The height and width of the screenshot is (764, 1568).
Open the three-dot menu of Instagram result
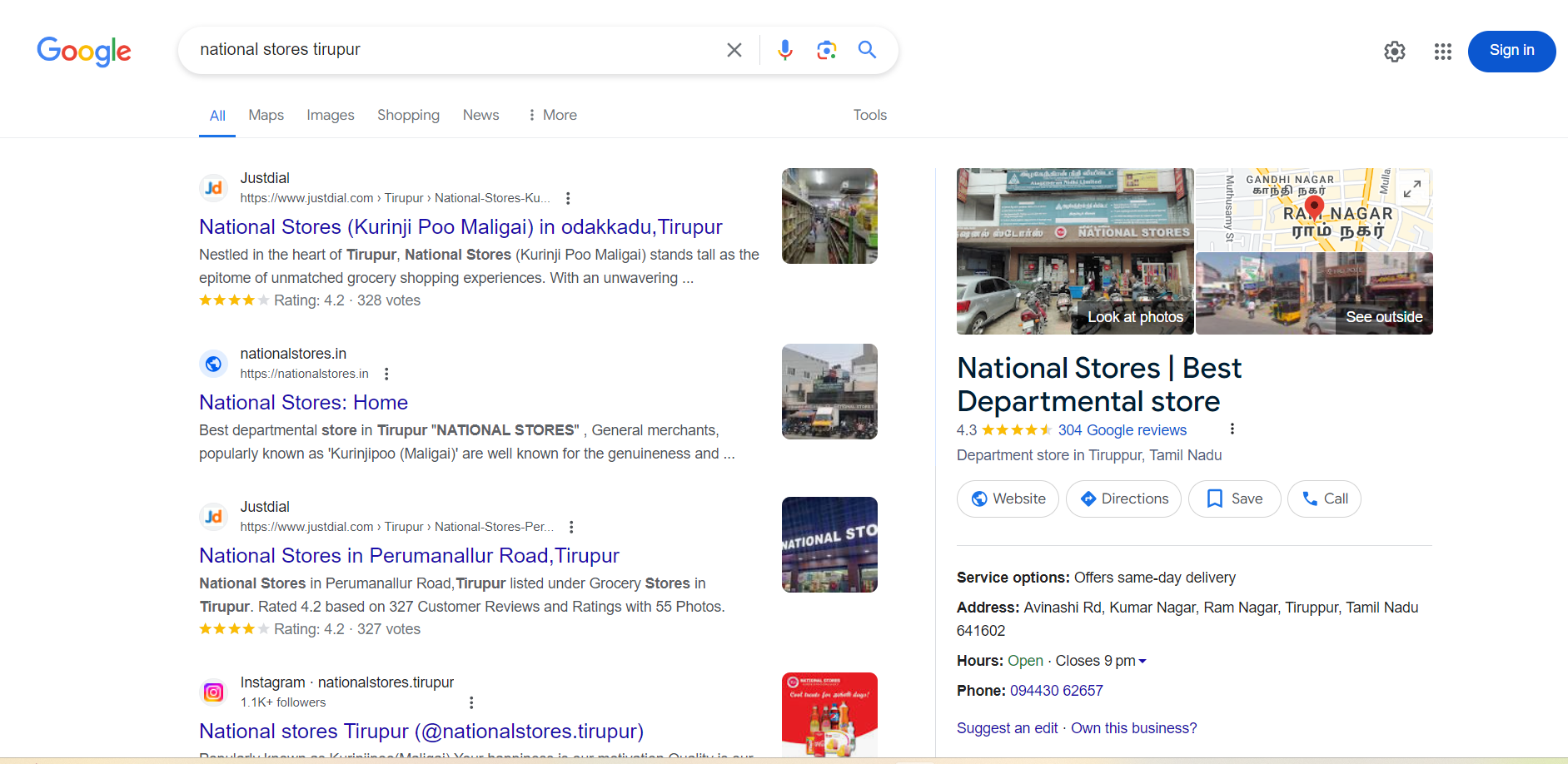point(471,702)
